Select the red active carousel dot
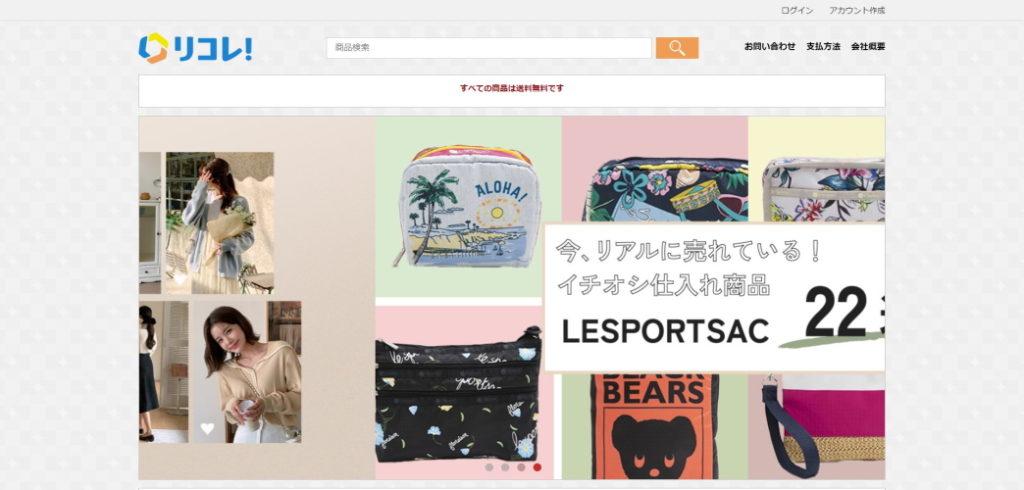Viewport: 1024px width, 490px height. (537, 467)
